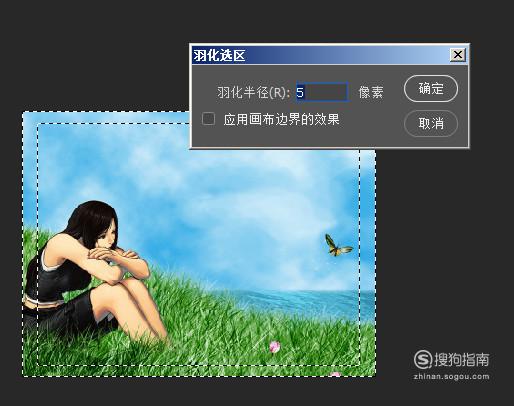
Task: Enable the 应用画布边界的效果 checkbox
Action: 209,119
